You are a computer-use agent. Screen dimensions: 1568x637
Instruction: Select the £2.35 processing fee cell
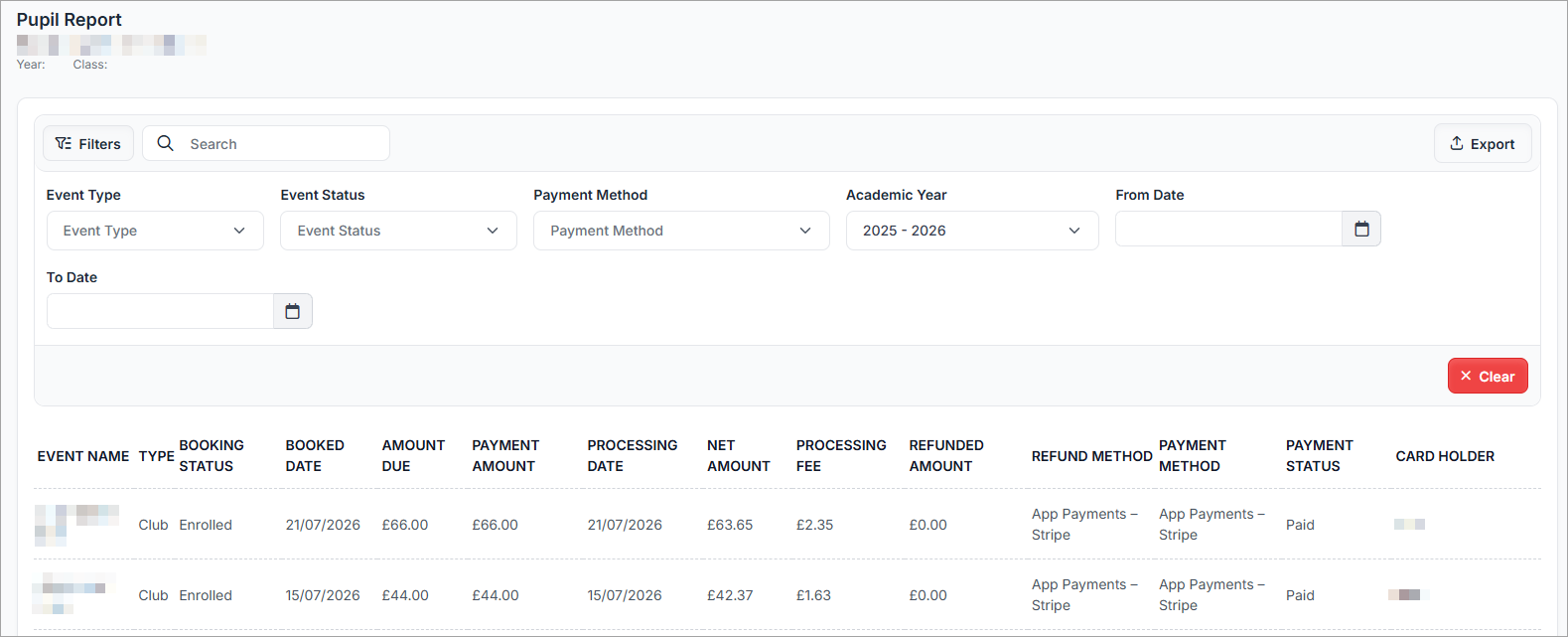[814, 525]
